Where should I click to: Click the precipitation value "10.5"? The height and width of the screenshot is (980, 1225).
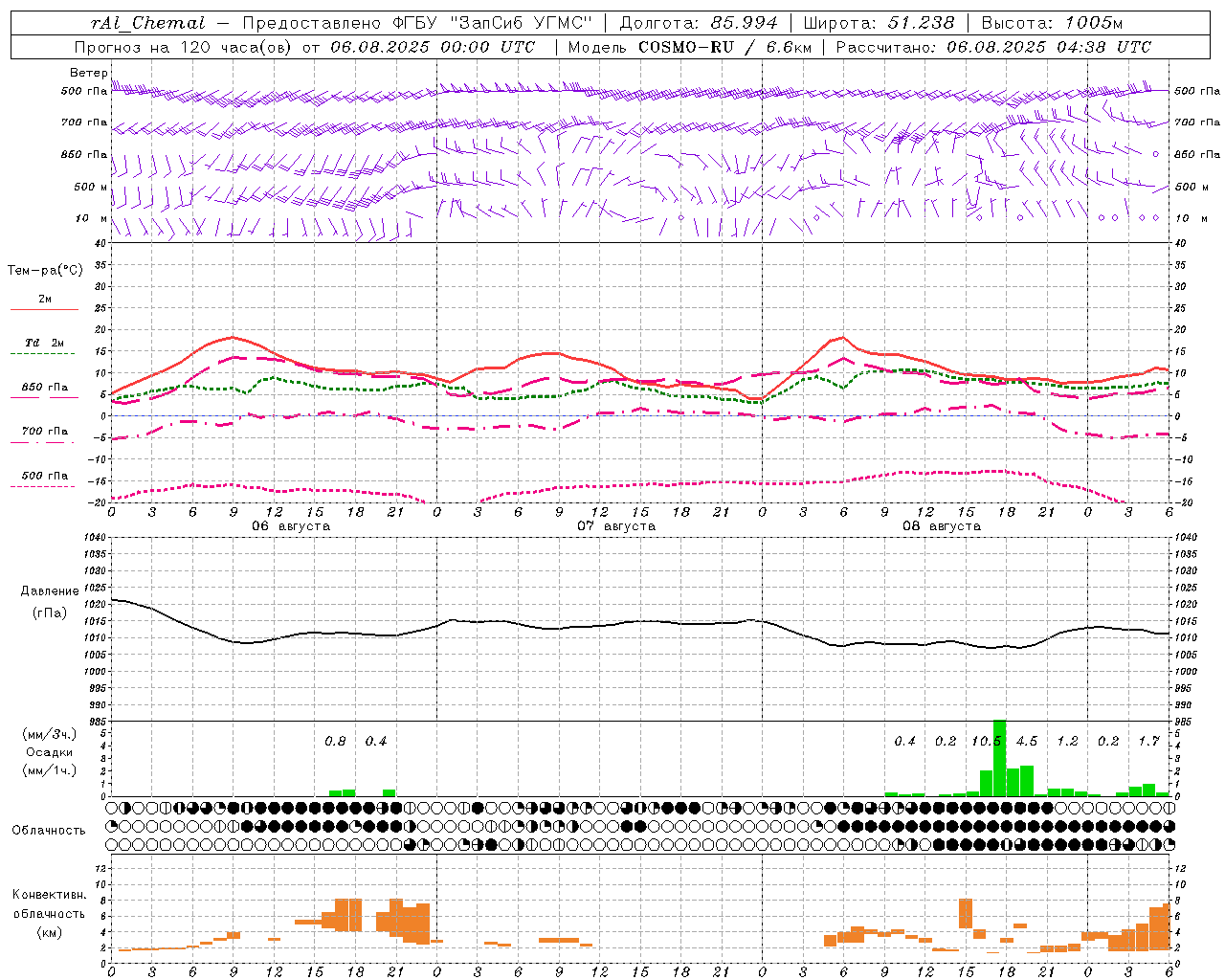tap(986, 742)
